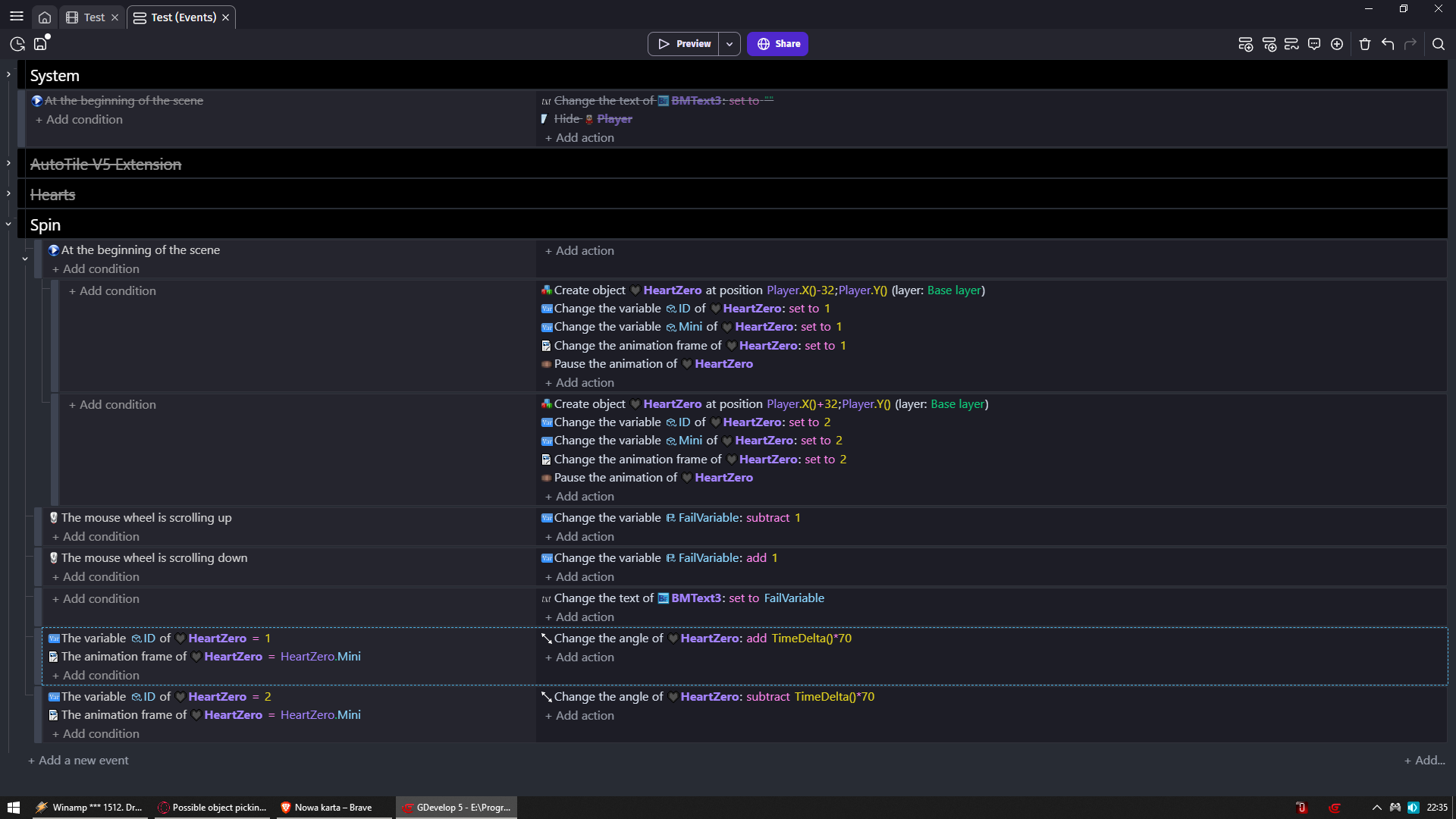Select first Pause the animation of HeartZero action
This screenshot has height=819, width=1456.
coord(647,364)
